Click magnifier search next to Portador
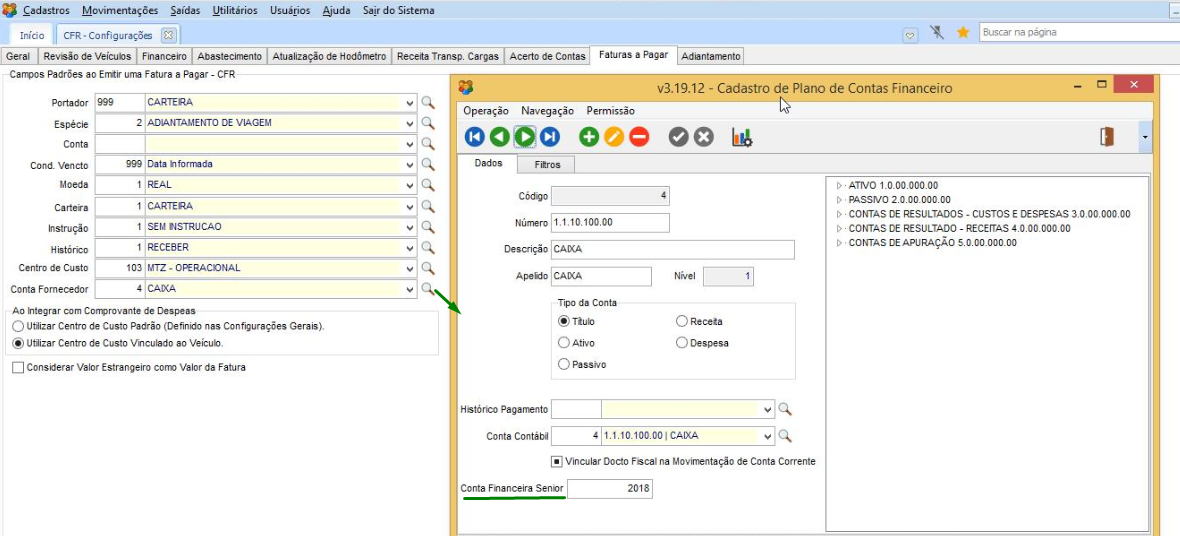 (x=428, y=102)
